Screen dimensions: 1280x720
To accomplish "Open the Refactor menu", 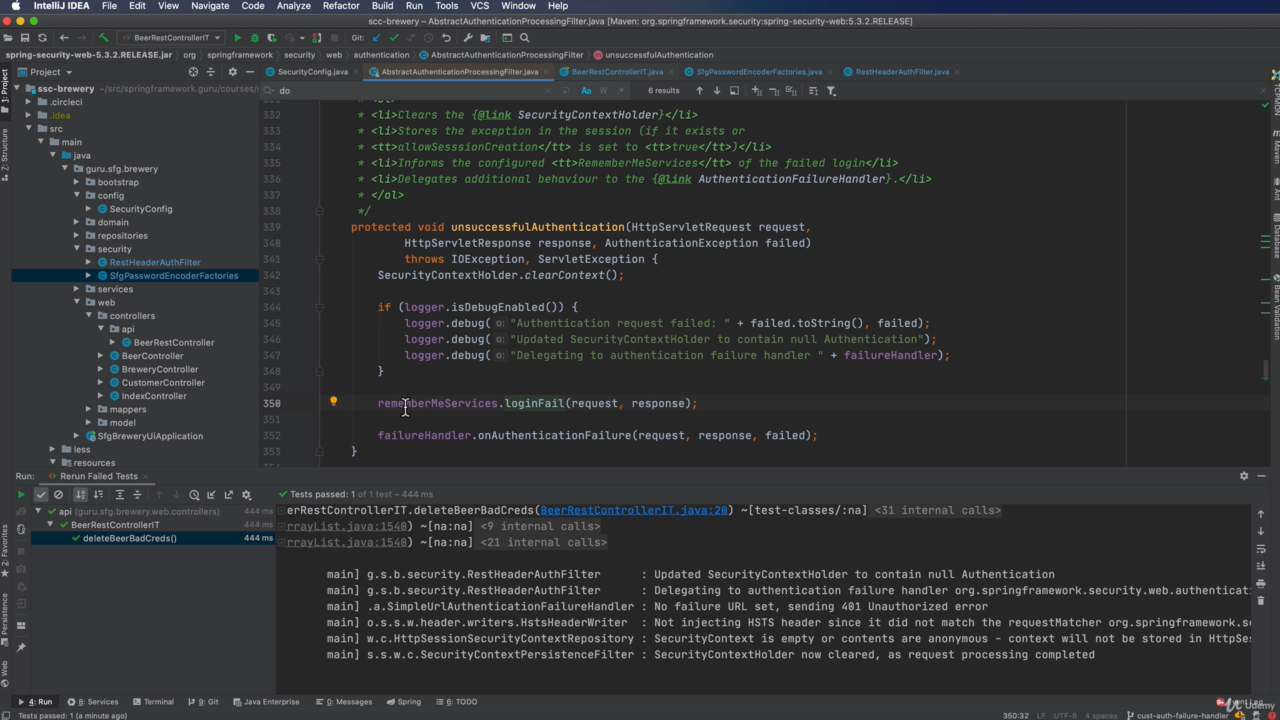I will [340, 6].
